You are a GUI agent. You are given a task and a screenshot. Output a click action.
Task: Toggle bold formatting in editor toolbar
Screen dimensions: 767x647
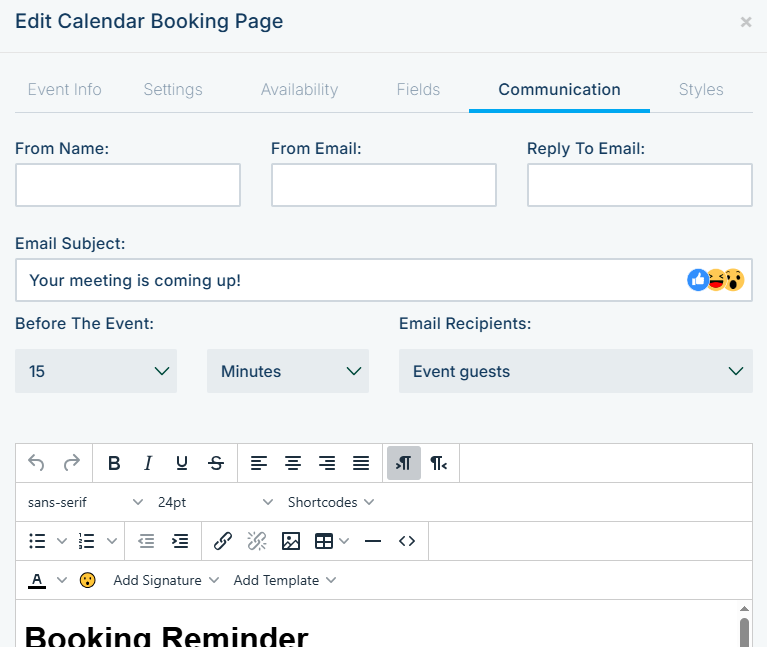tap(114, 463)
